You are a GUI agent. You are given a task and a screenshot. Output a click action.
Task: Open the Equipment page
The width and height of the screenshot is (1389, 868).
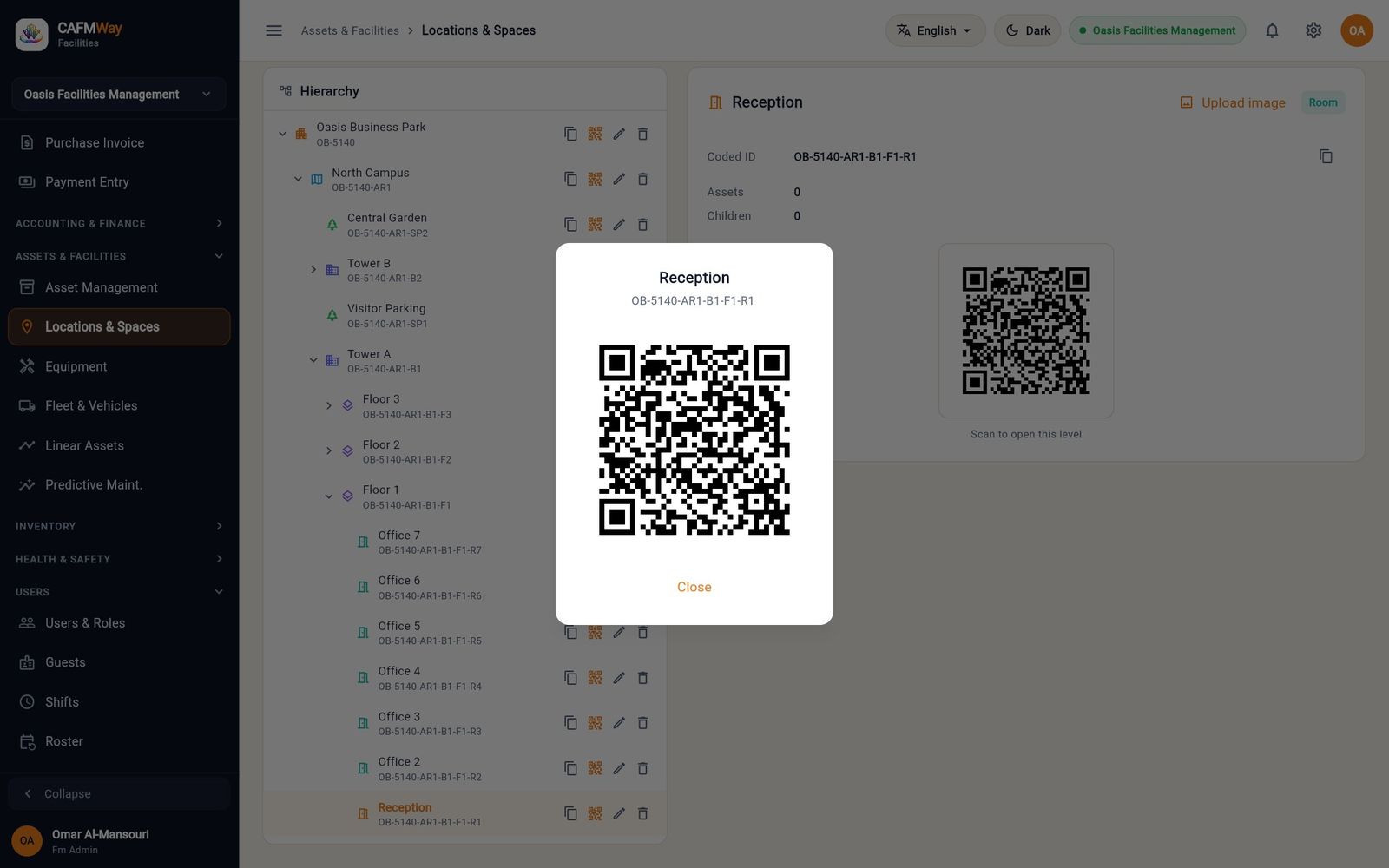coord(119,366)
